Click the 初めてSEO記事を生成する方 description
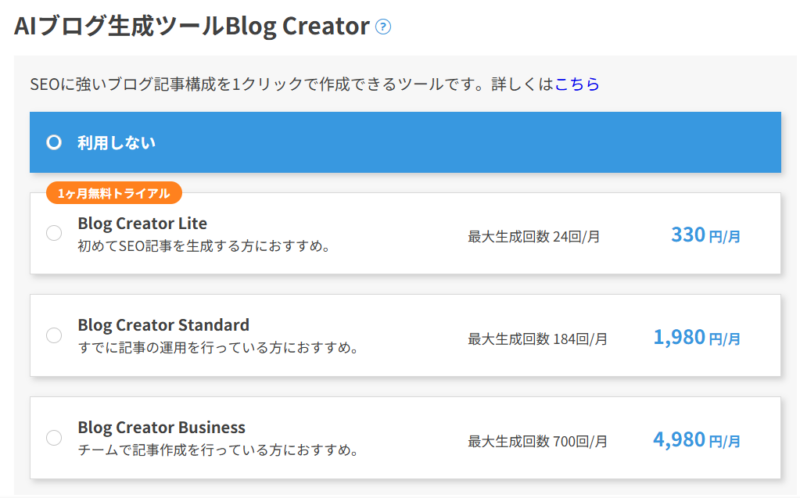 (204, 246)
